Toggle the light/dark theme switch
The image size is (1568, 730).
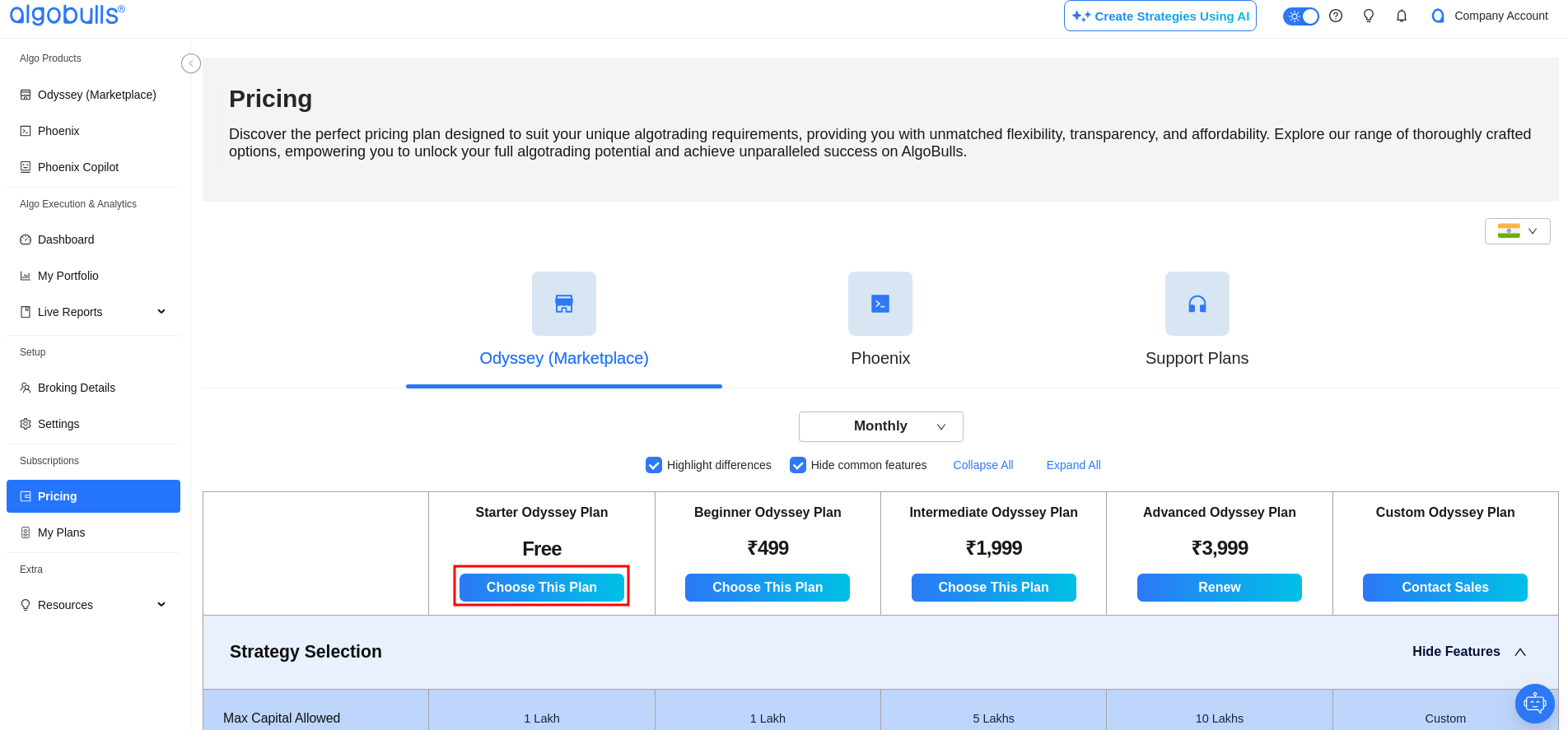1301,16
